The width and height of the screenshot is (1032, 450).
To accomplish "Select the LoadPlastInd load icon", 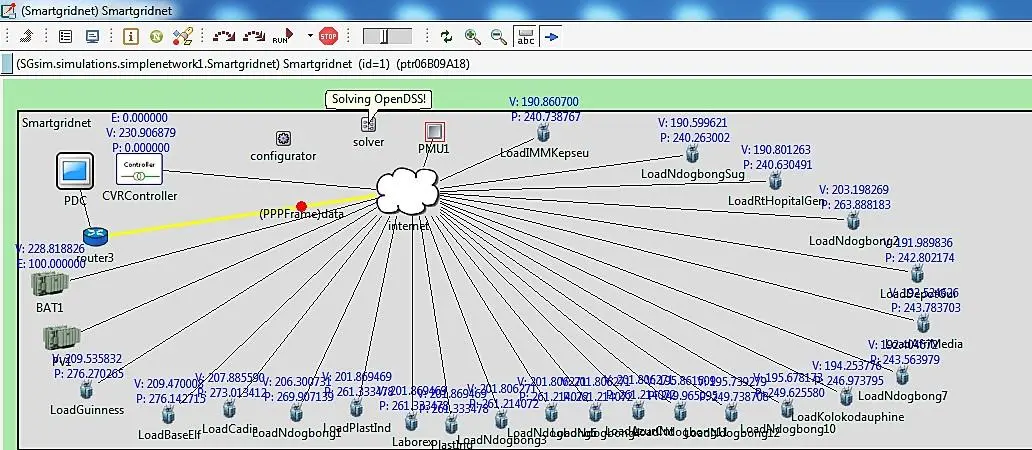I will pyautogui.click(x=356, y=408).
